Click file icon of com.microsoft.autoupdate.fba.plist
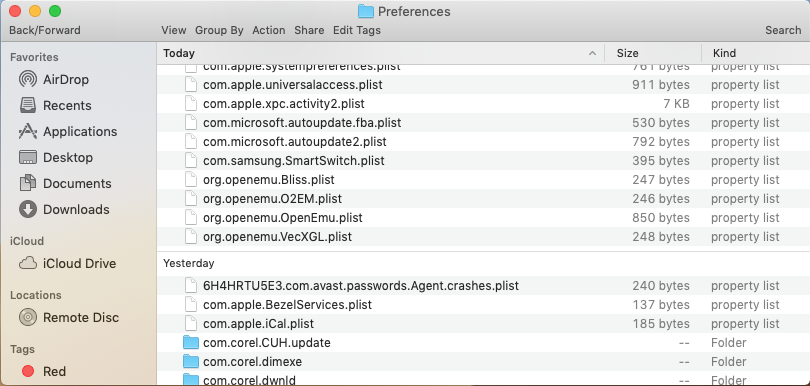The width and height of the screenshot is (810, 386). [191, 123]
